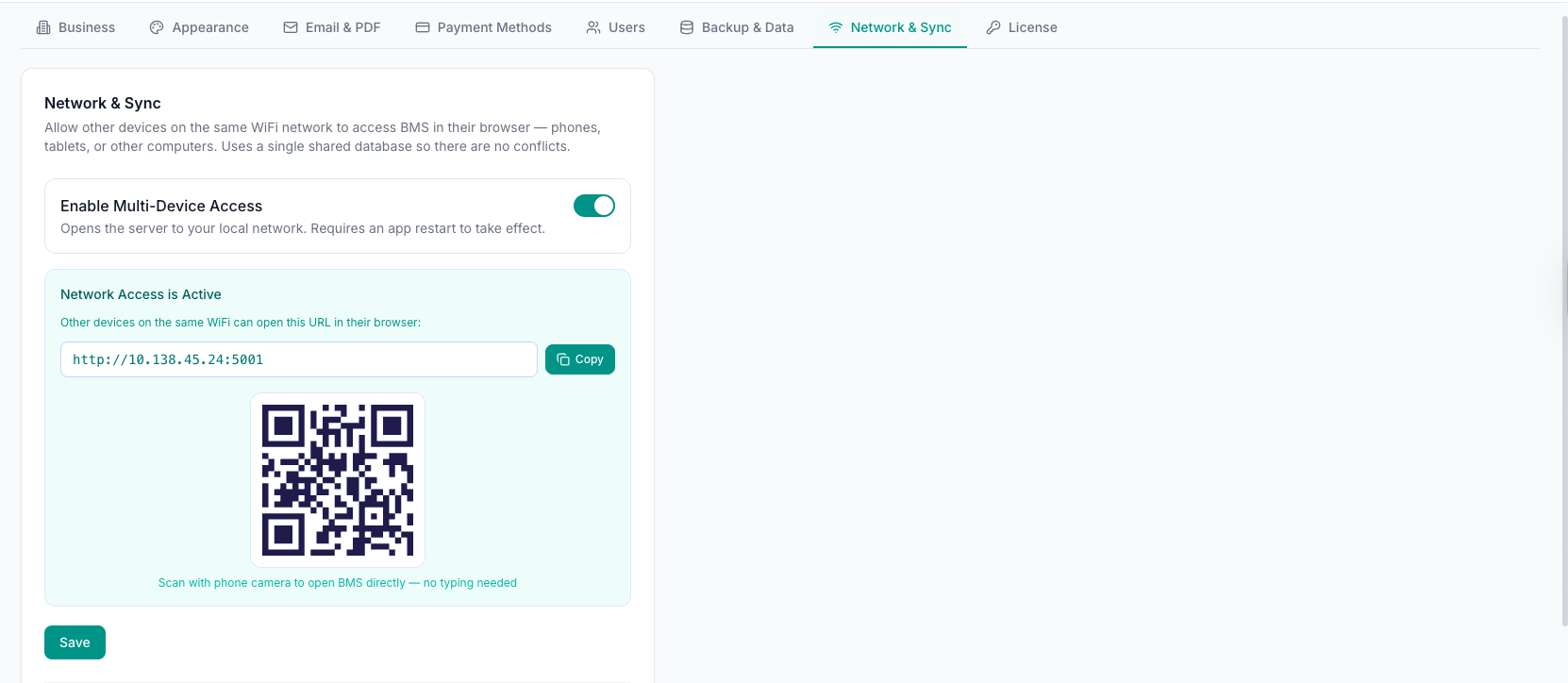Click the key icon beside License
The height and width of the screenshot is (683, 1568).
tap(993, 27)
